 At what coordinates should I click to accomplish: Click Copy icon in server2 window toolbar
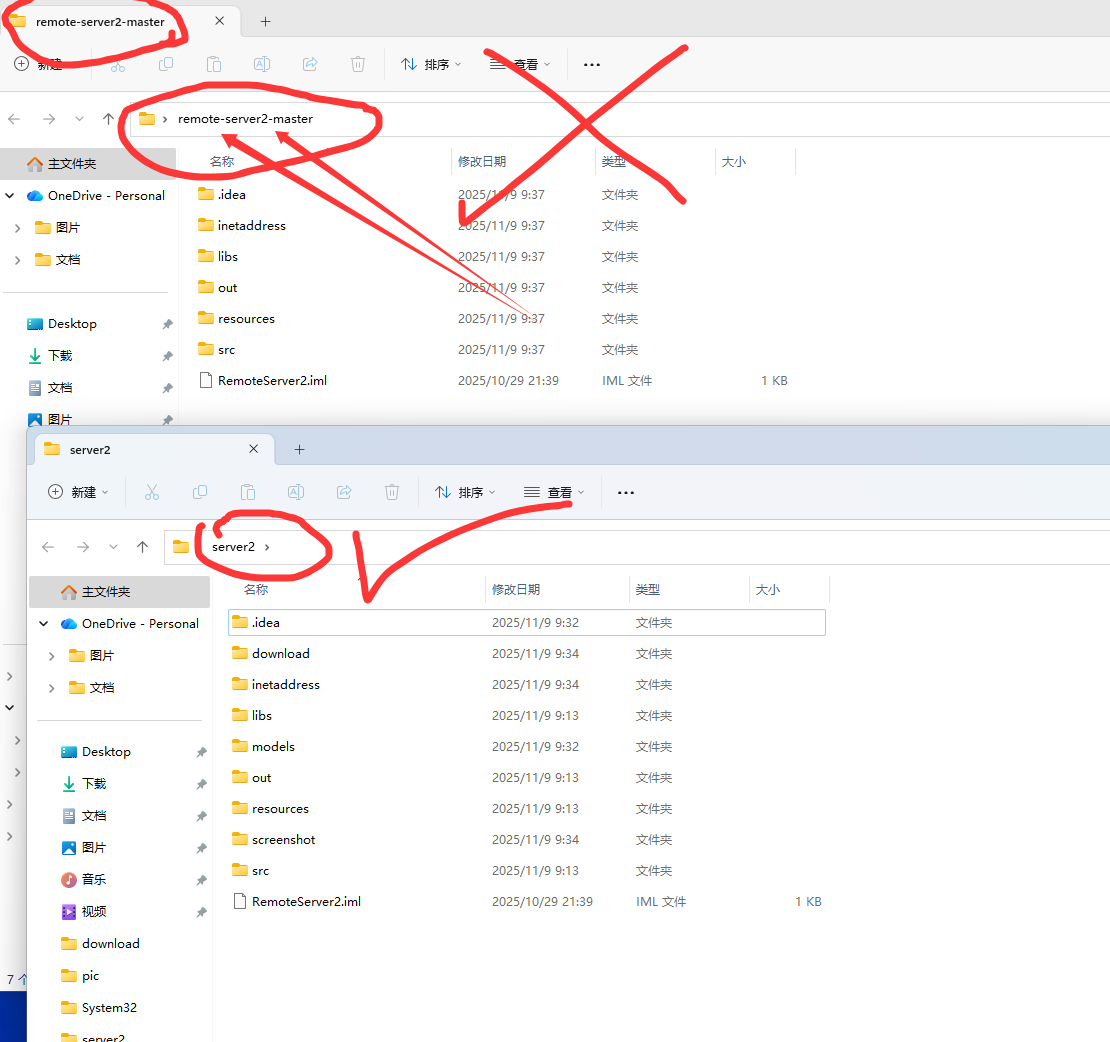(x=200, y=492)
